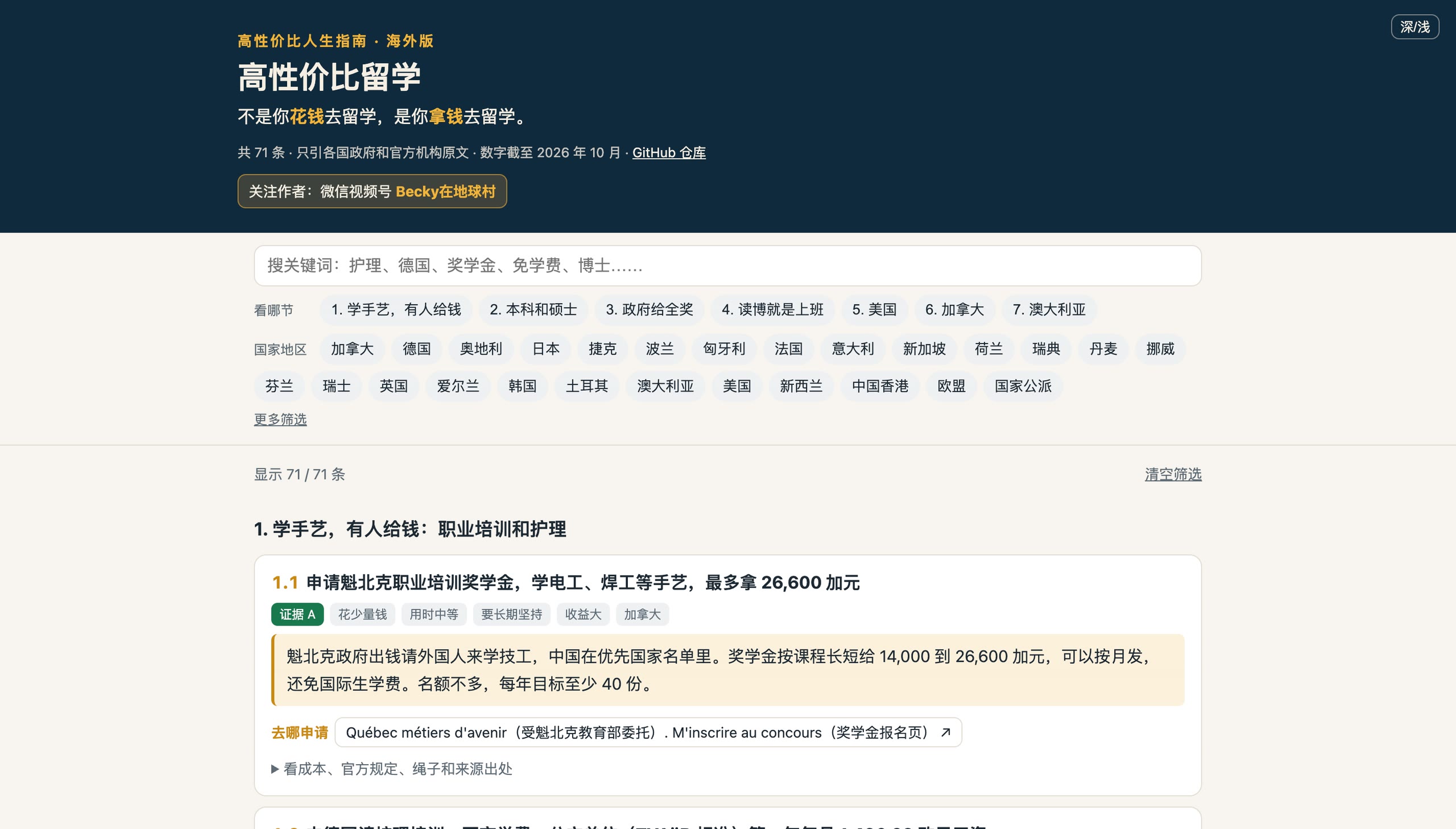Screen dimensions: 1456x829
Task: Toggle the 日本 country filter chip
Action: coord(545,349)
